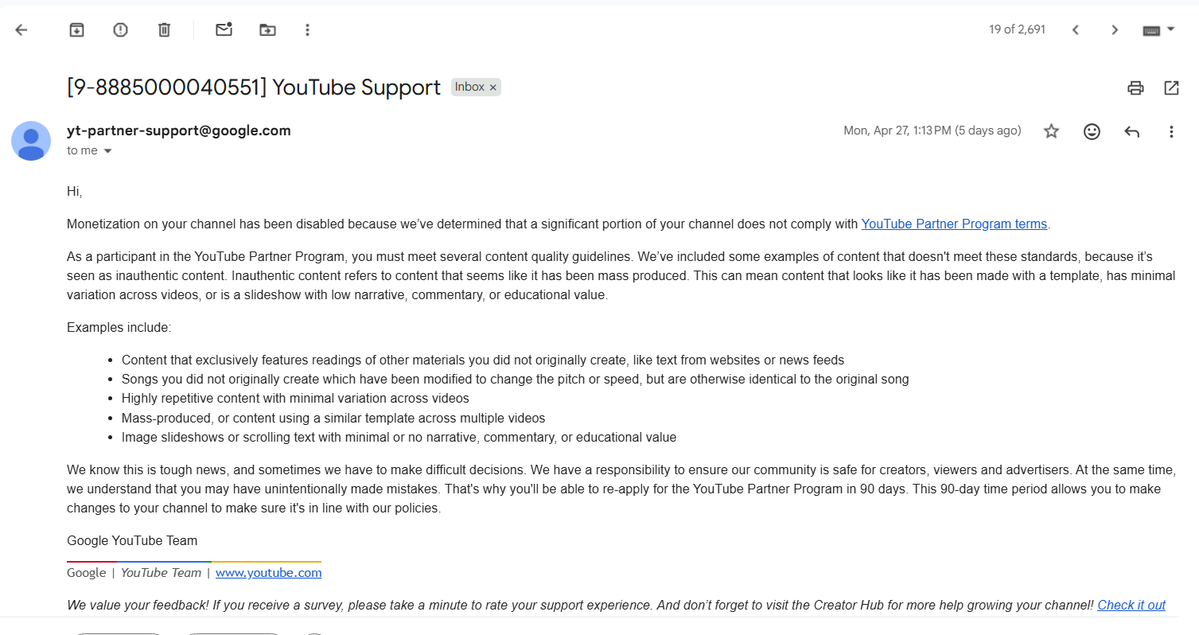Screen dimensions: 1199x635
Task: Open the YouTube Partner Program terms link
Action: point(954,224)
